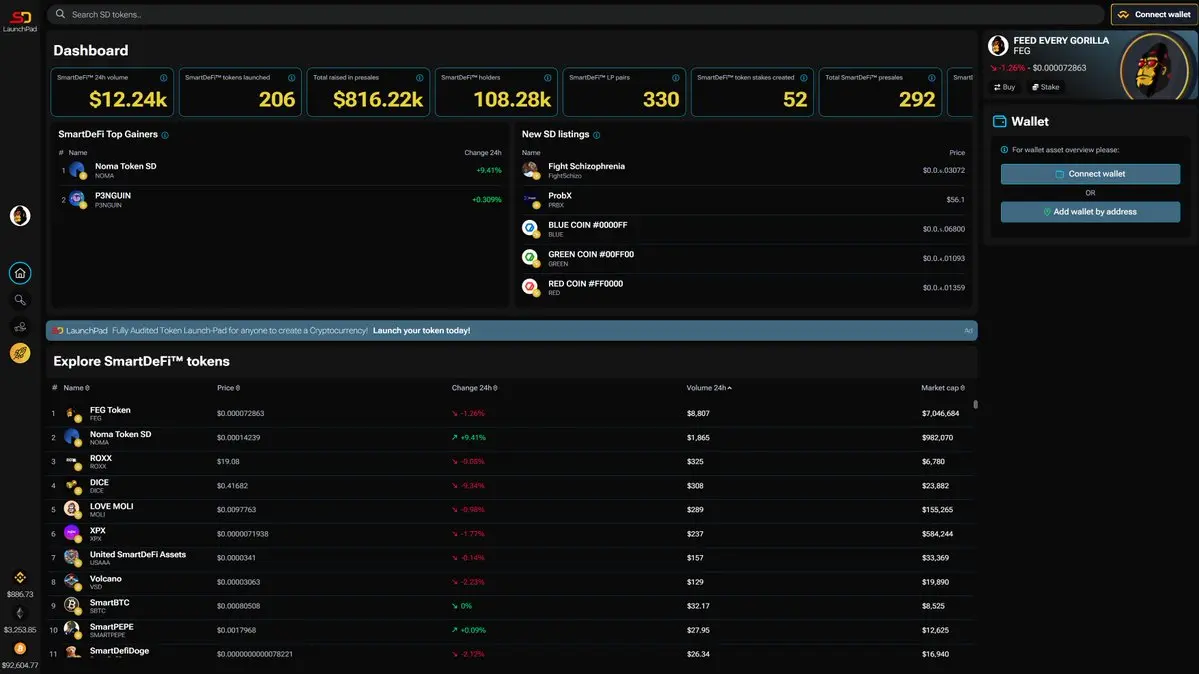1199x674 pixels.
Task: Click Add wallet by address button
Action: click(1090, 212)
